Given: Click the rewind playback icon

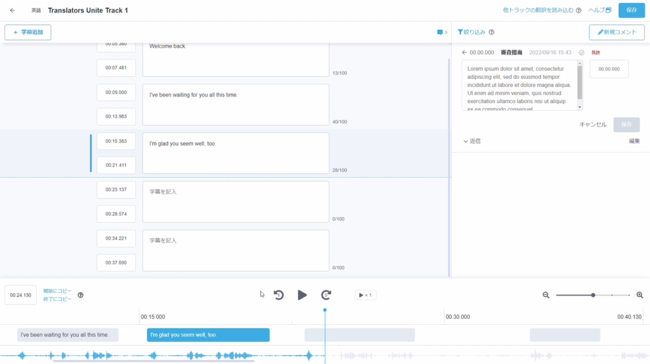Looking at the screenshot, I should pos(279,295).
